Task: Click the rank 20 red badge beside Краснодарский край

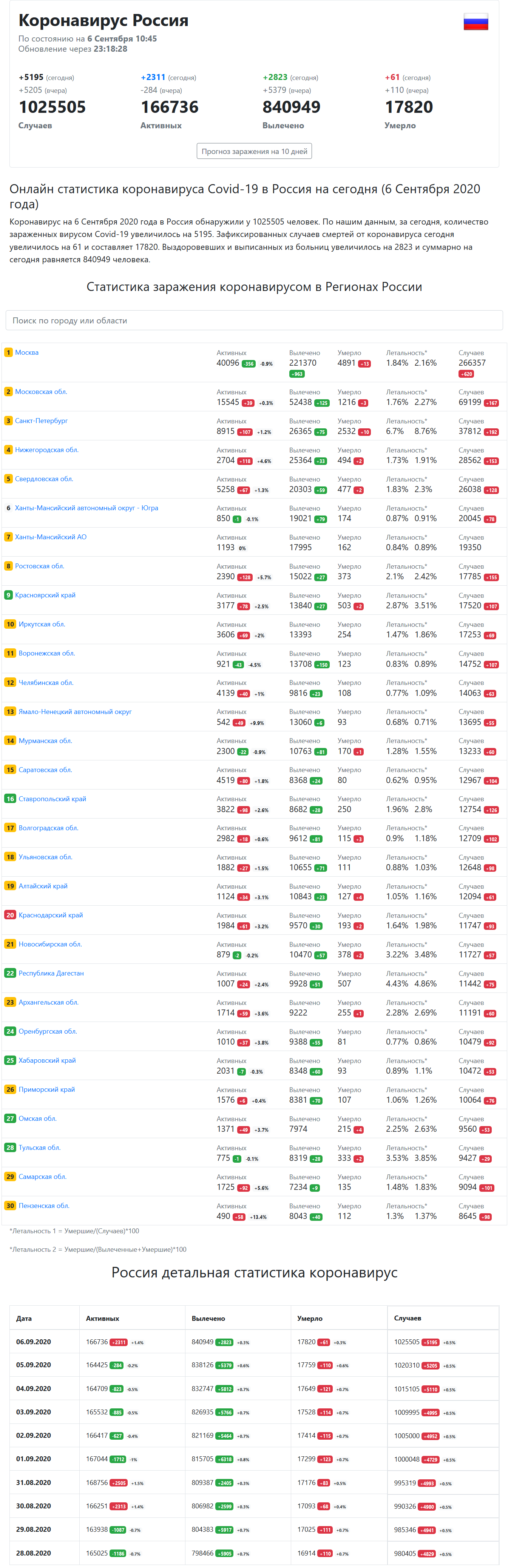Action: 10,915
